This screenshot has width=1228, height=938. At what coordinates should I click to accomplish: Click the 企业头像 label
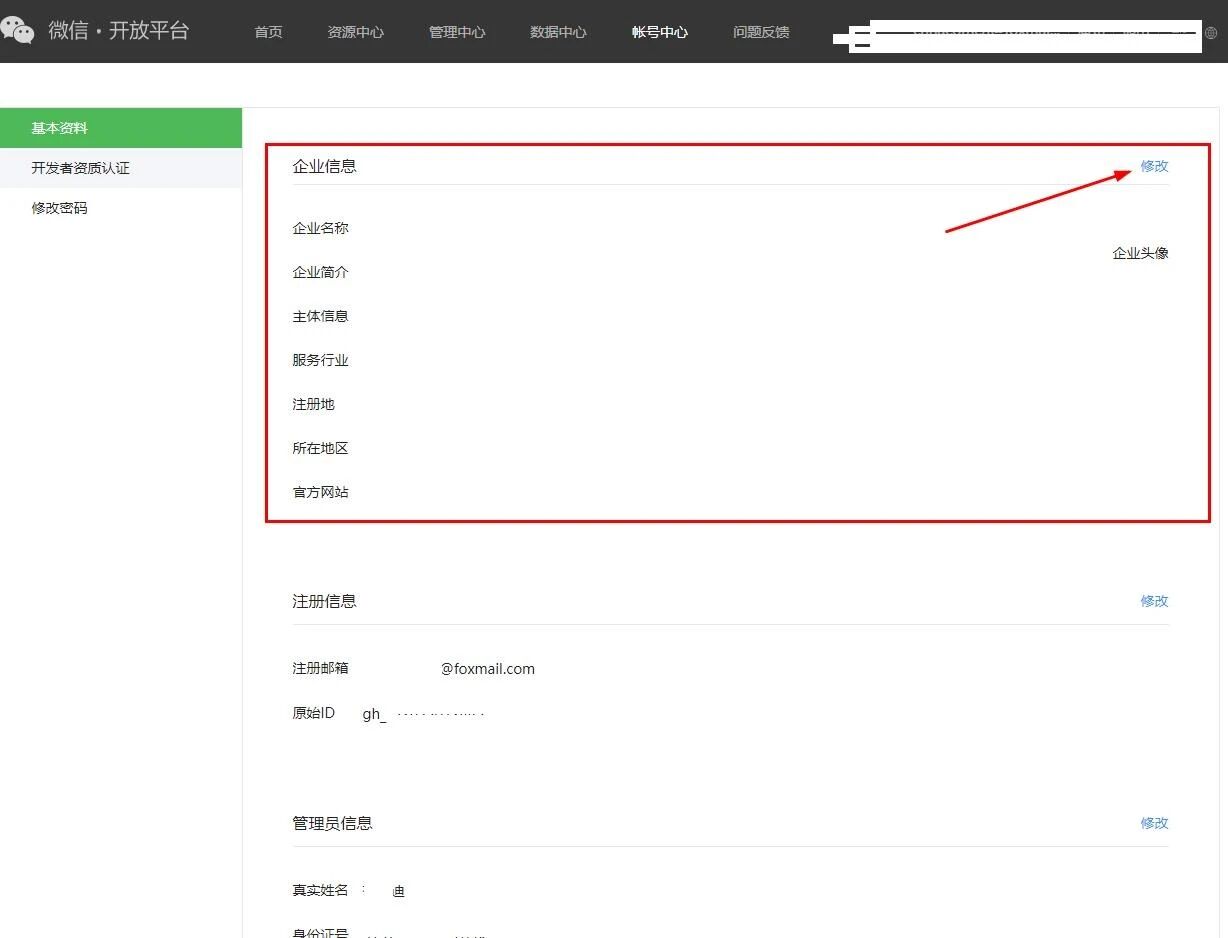coord(1140,253)
